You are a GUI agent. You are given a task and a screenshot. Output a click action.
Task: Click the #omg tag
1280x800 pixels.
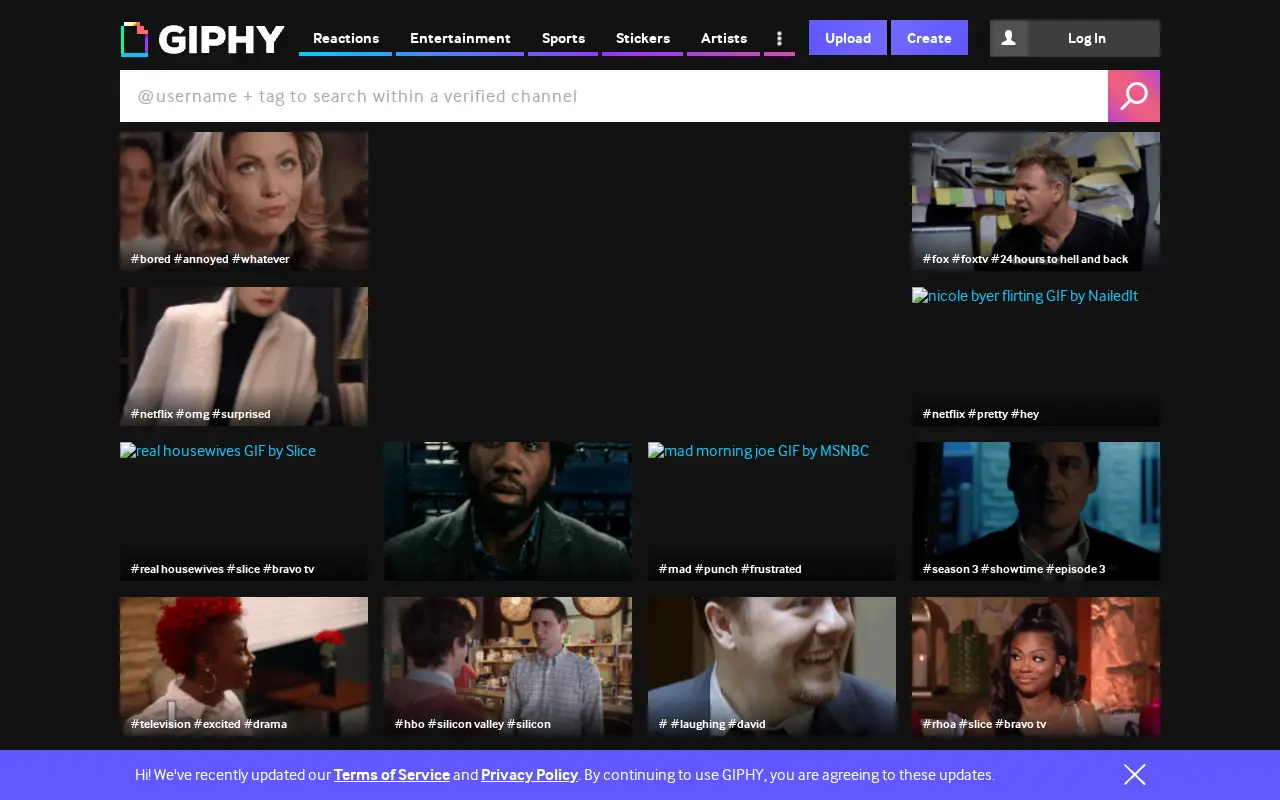coord(193,414)
